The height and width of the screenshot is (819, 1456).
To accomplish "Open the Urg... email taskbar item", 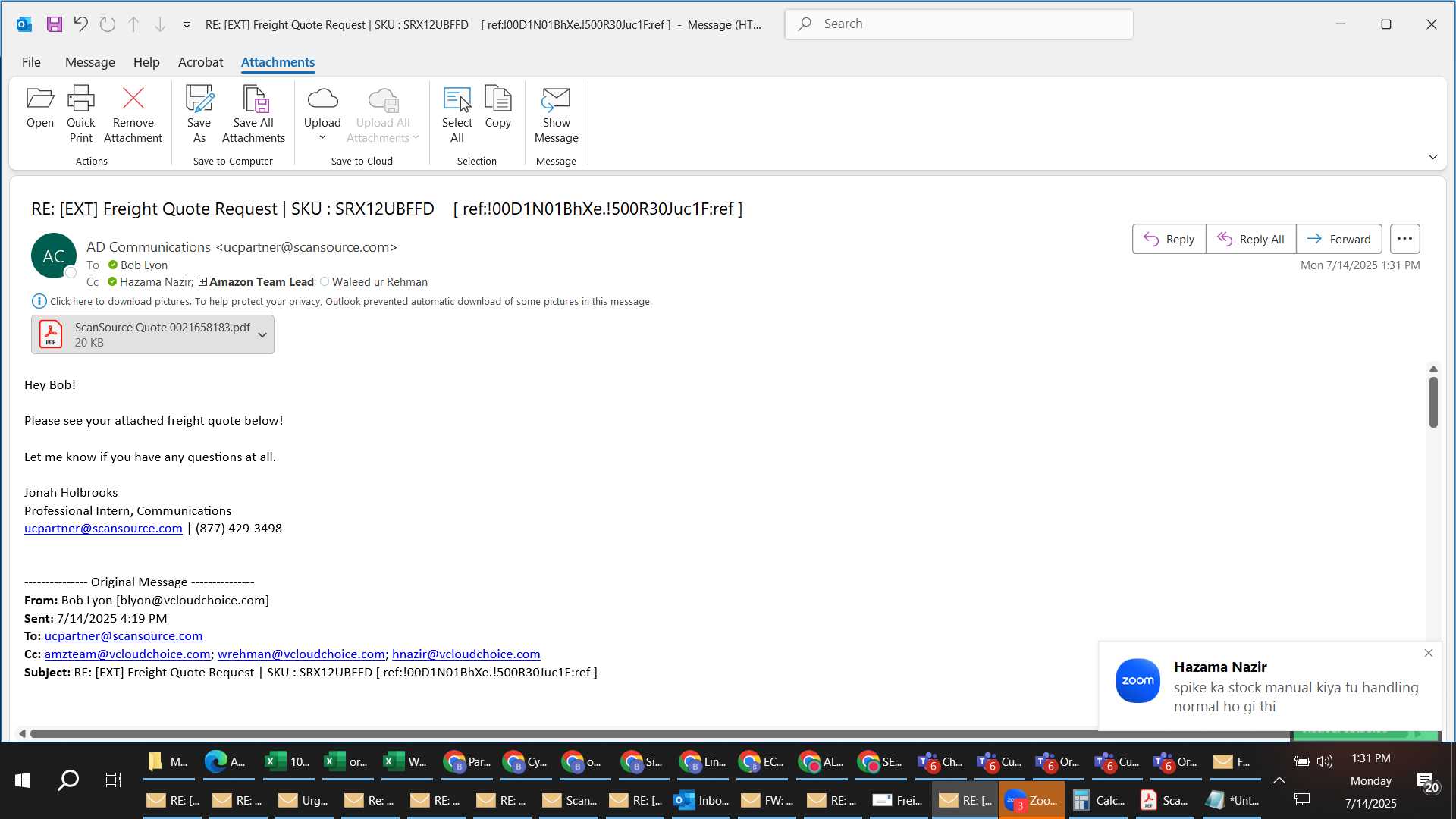I will (x=303, y=800).
